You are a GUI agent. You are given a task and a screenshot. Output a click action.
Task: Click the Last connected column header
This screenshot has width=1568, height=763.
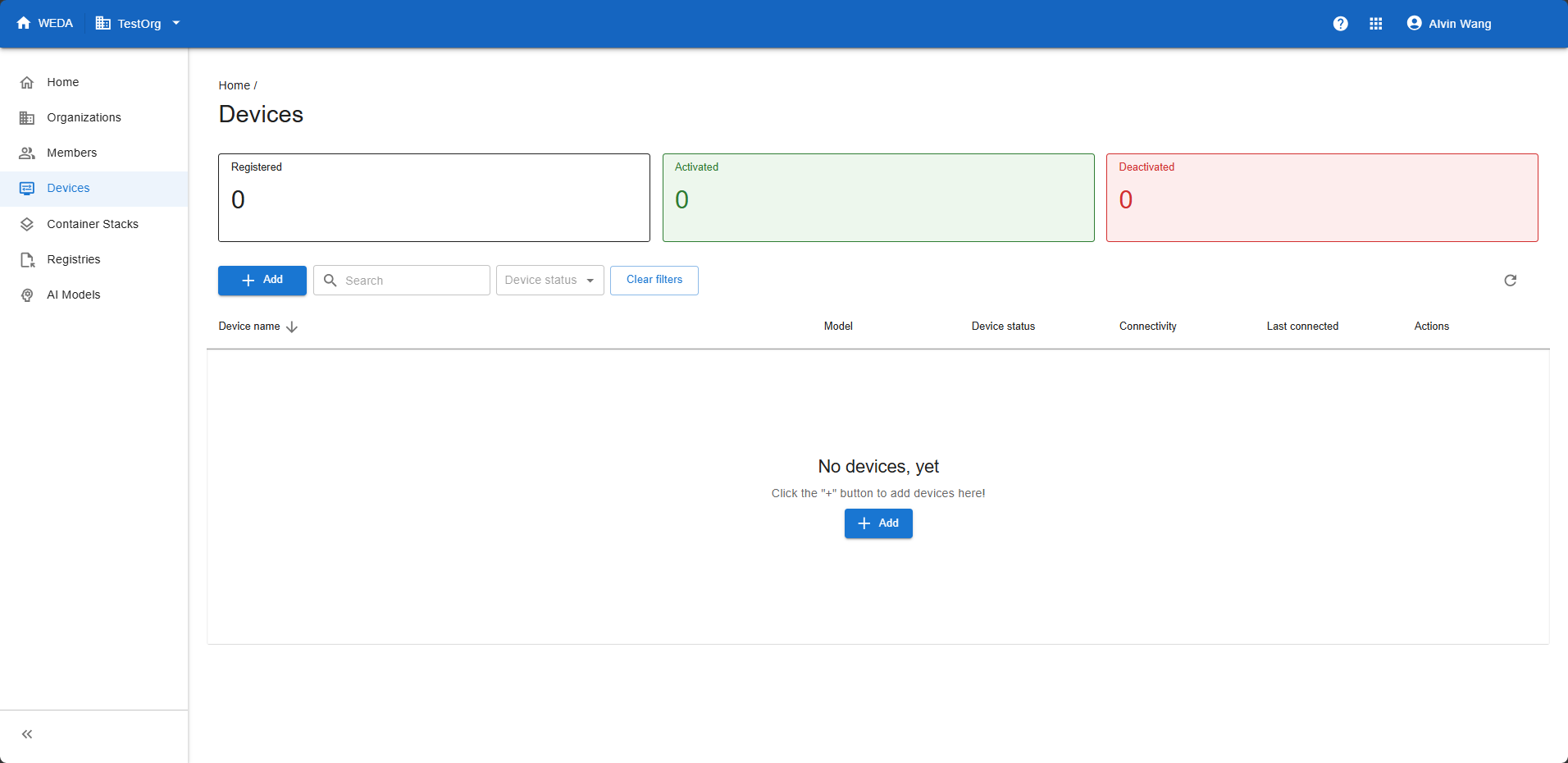(x=1302, y=327)
